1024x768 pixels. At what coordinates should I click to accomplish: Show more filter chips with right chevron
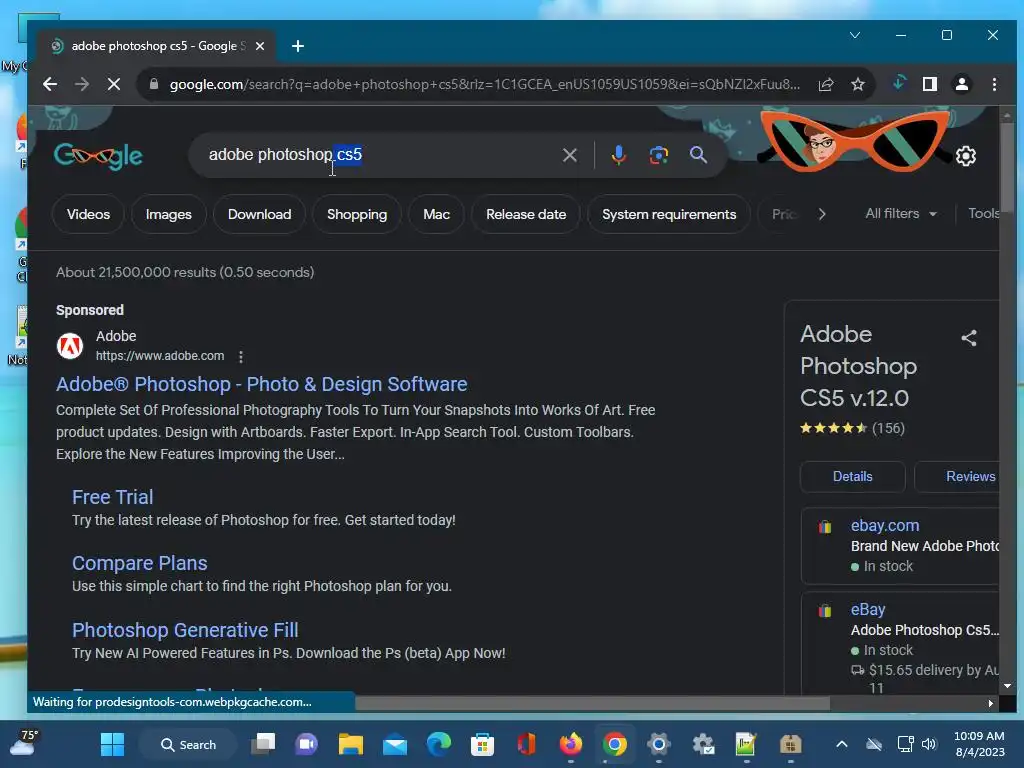click(822, 214)
